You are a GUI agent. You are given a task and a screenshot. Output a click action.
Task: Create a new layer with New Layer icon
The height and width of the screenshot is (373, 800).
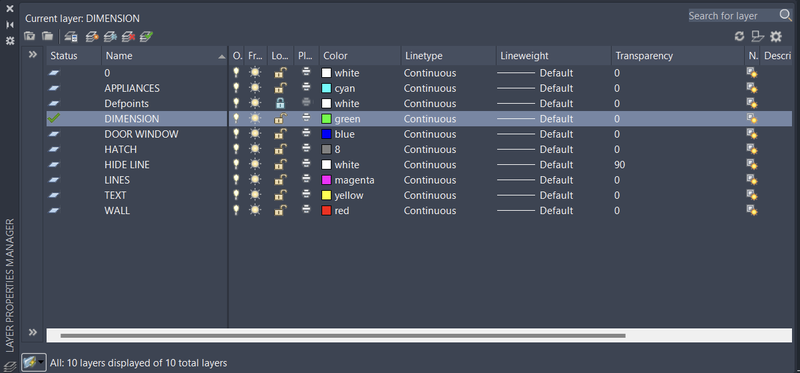tap(92, 36)
